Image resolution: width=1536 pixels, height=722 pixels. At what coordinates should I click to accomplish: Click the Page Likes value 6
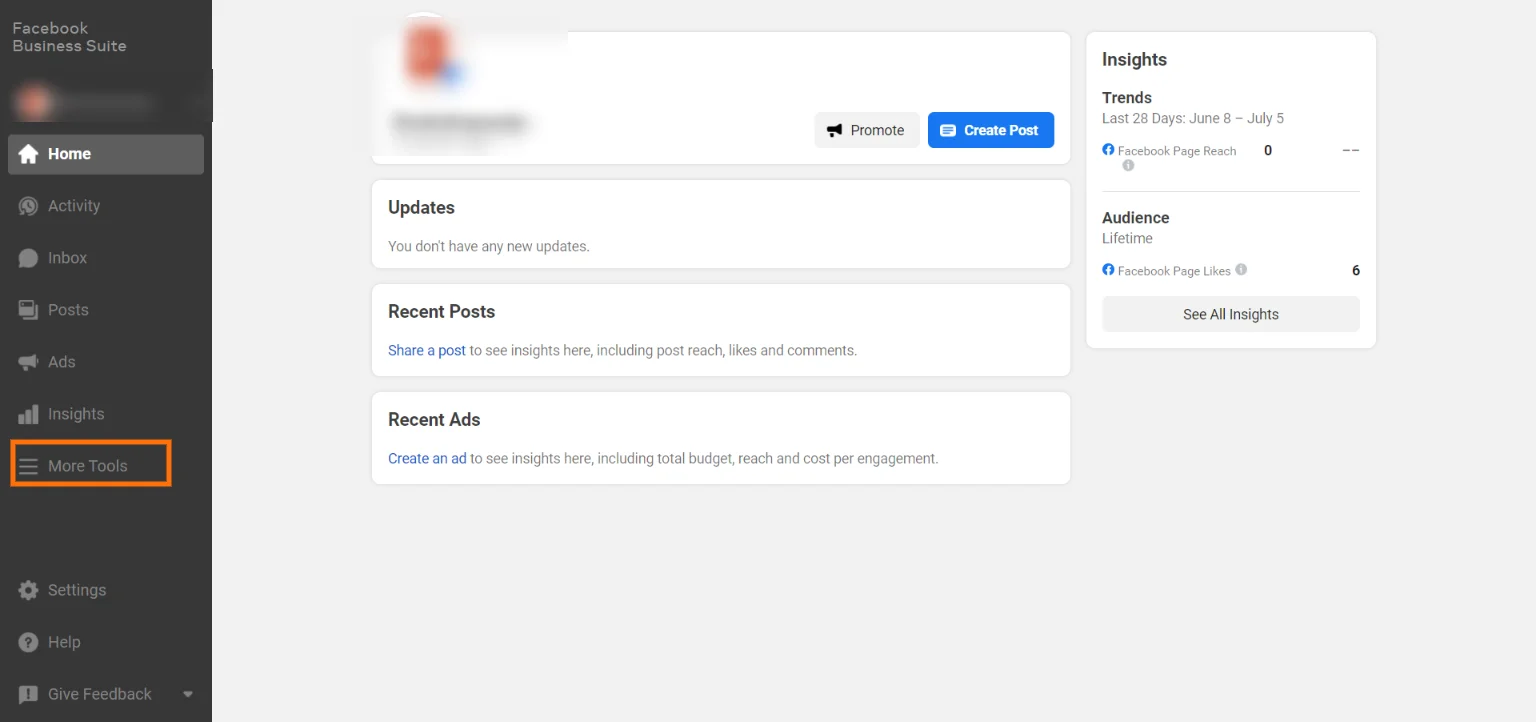1356,270
